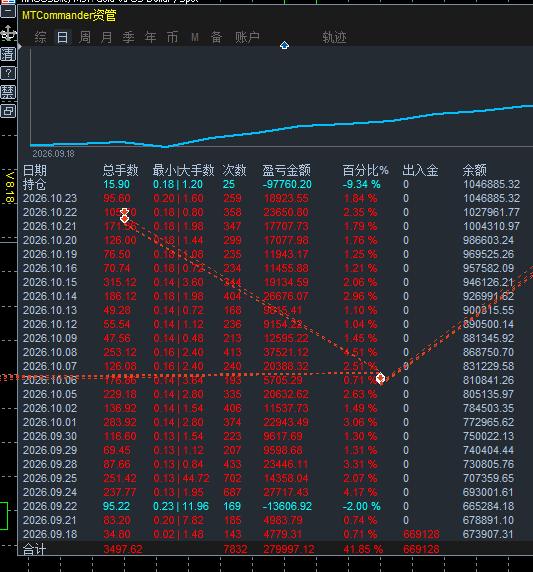Click lots 315.12 in the 2026.10.15 row
The image size is (533, 572).
[x=120, y=282]
